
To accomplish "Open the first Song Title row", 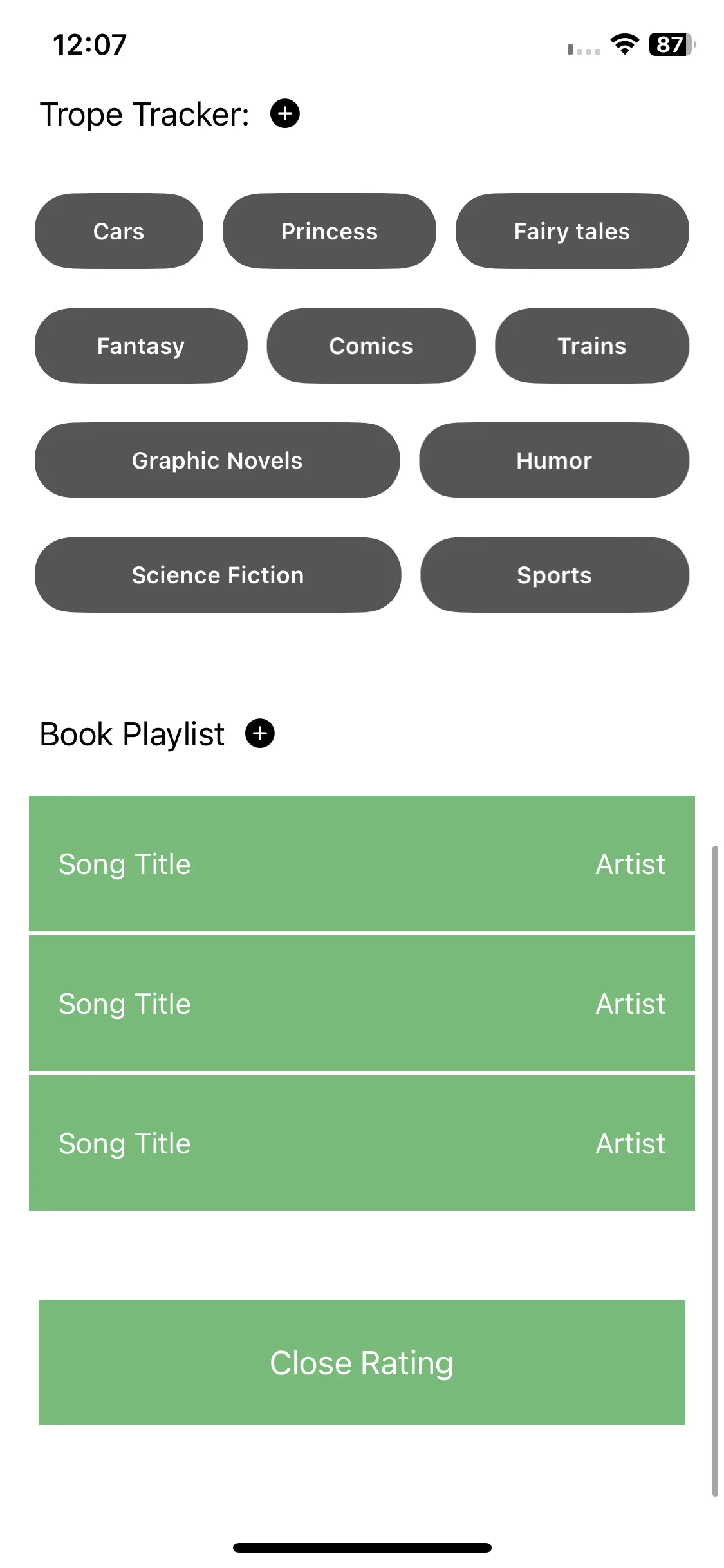I will click(362, 864).
